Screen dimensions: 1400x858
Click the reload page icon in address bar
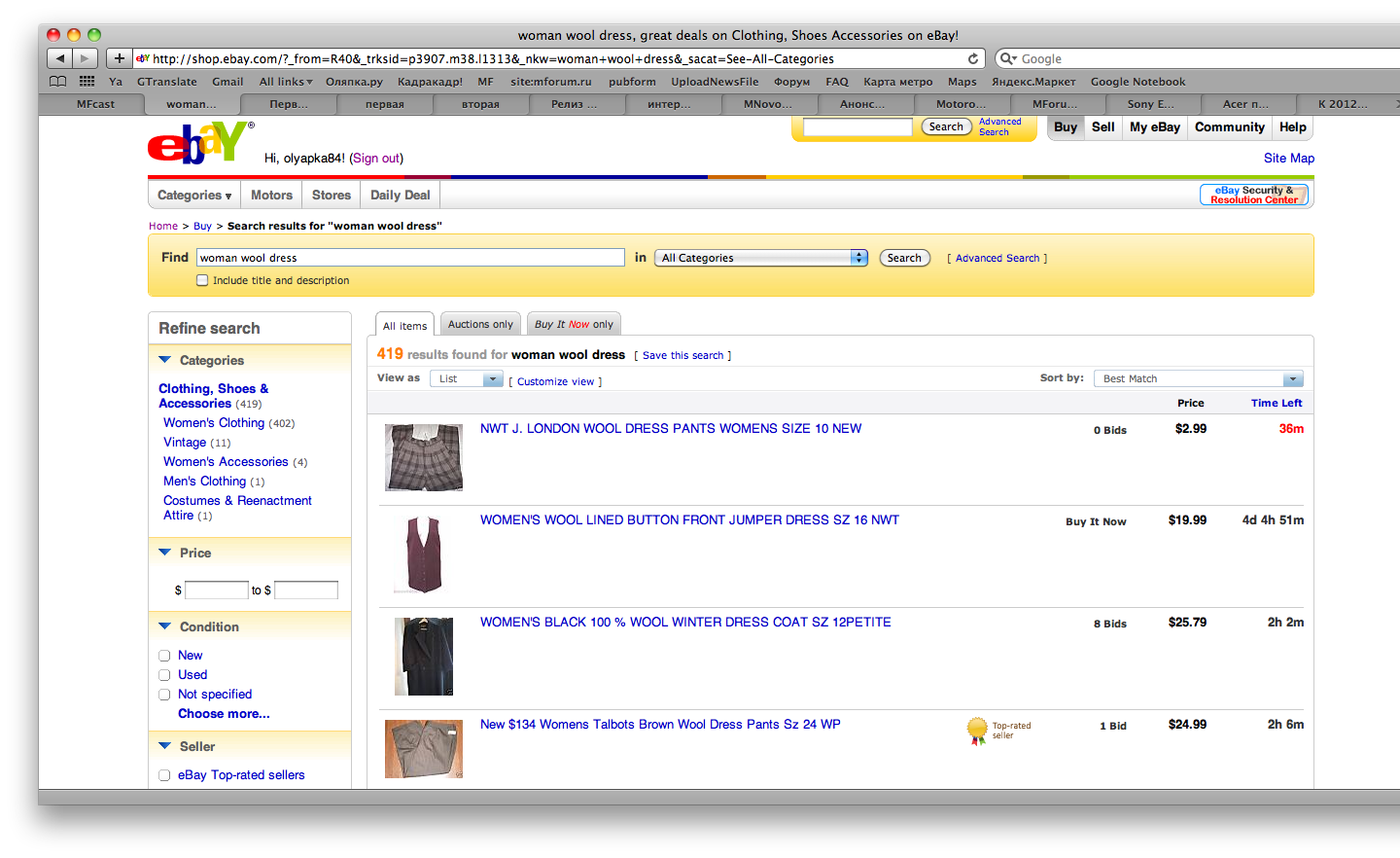[x=973, y=58]
